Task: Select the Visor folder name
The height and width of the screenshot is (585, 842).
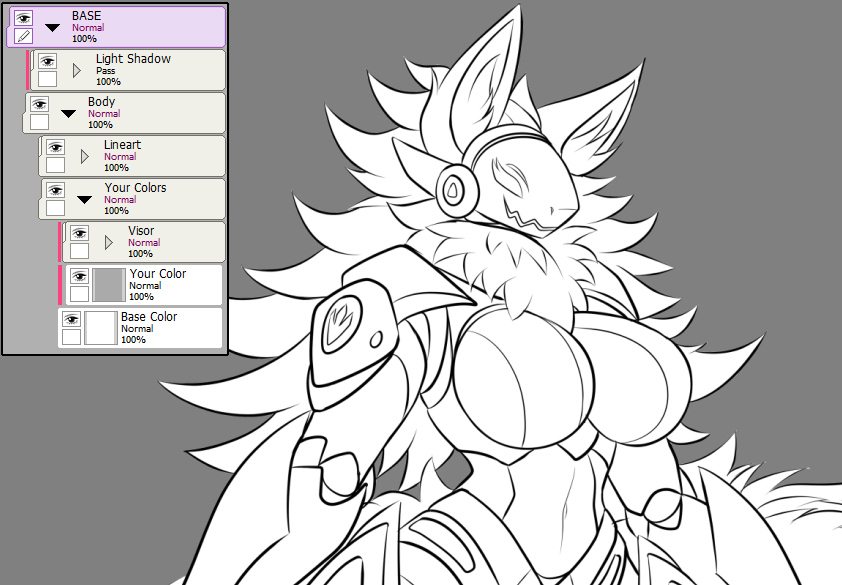Action: tap(141, 230)
